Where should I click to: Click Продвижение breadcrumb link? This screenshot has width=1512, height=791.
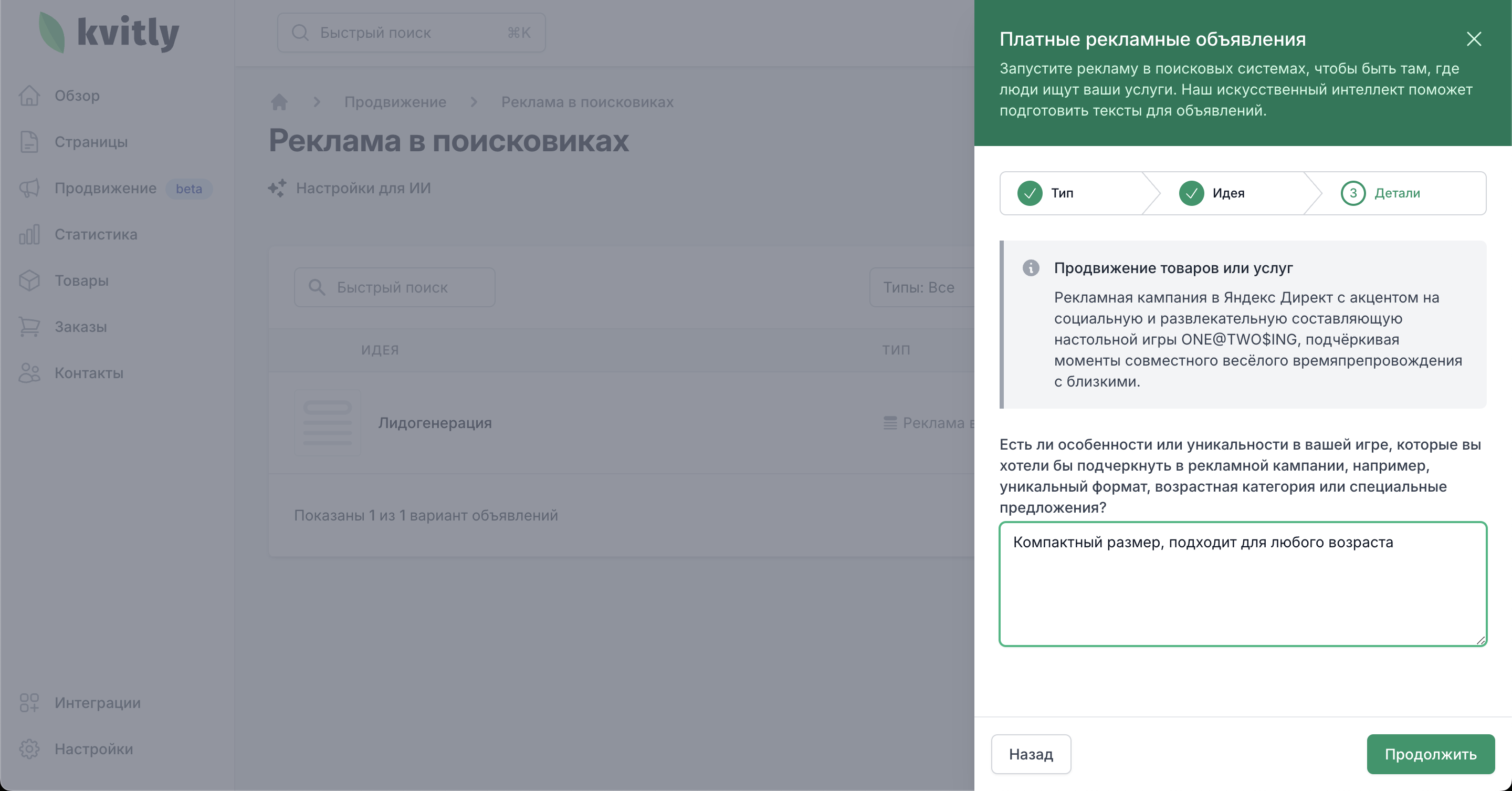click(395, 102)
